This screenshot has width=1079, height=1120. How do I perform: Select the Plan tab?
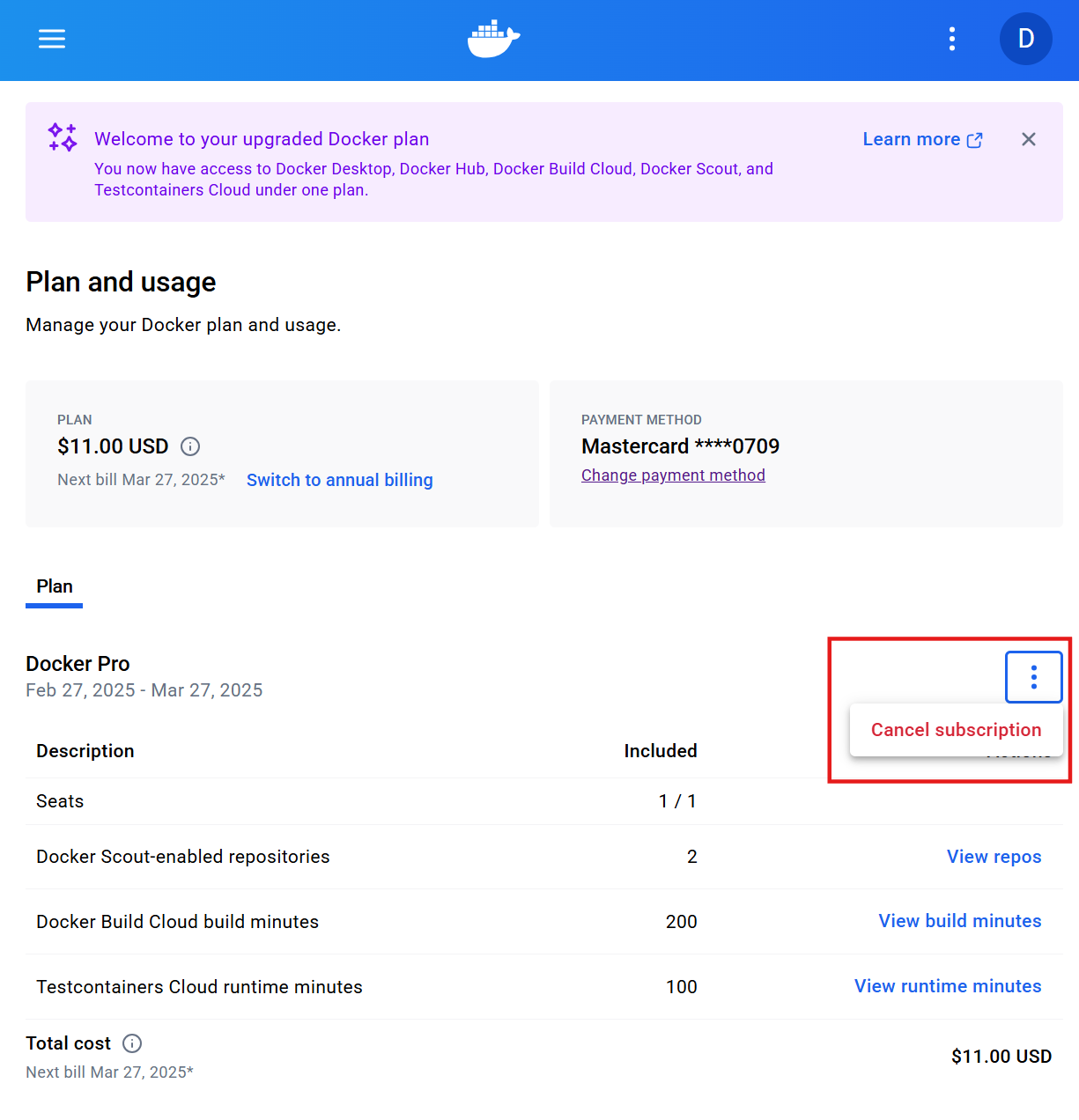(55, 586)
